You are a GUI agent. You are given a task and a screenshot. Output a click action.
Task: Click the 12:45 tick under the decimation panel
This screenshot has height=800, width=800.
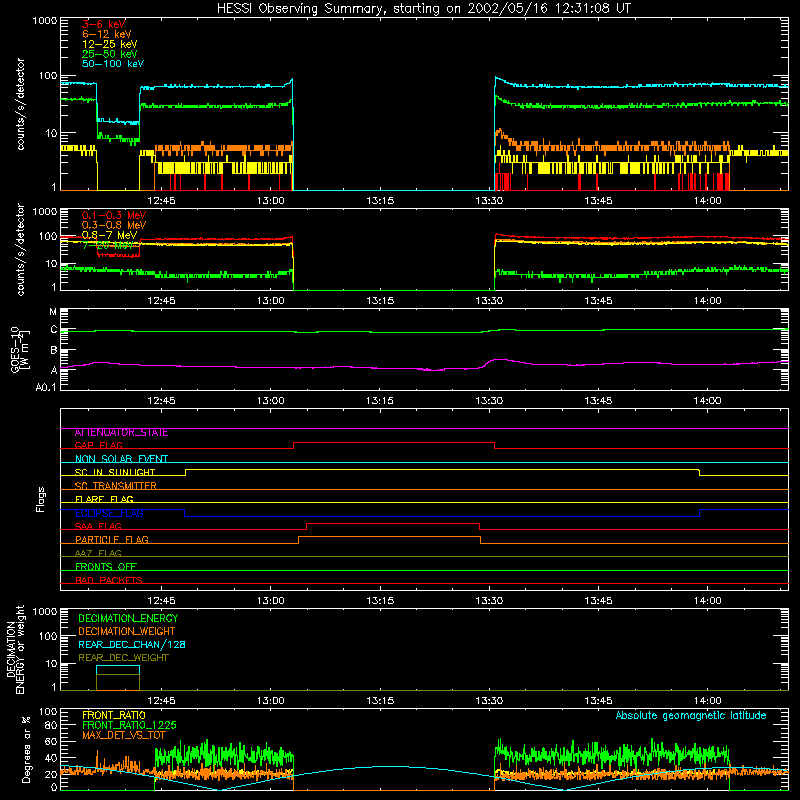161,701
